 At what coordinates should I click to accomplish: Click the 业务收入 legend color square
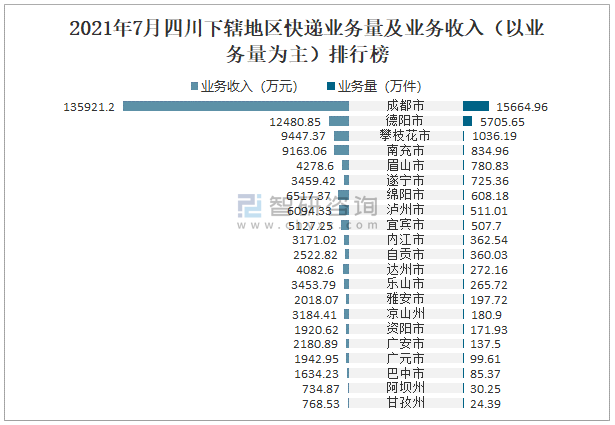194,86
